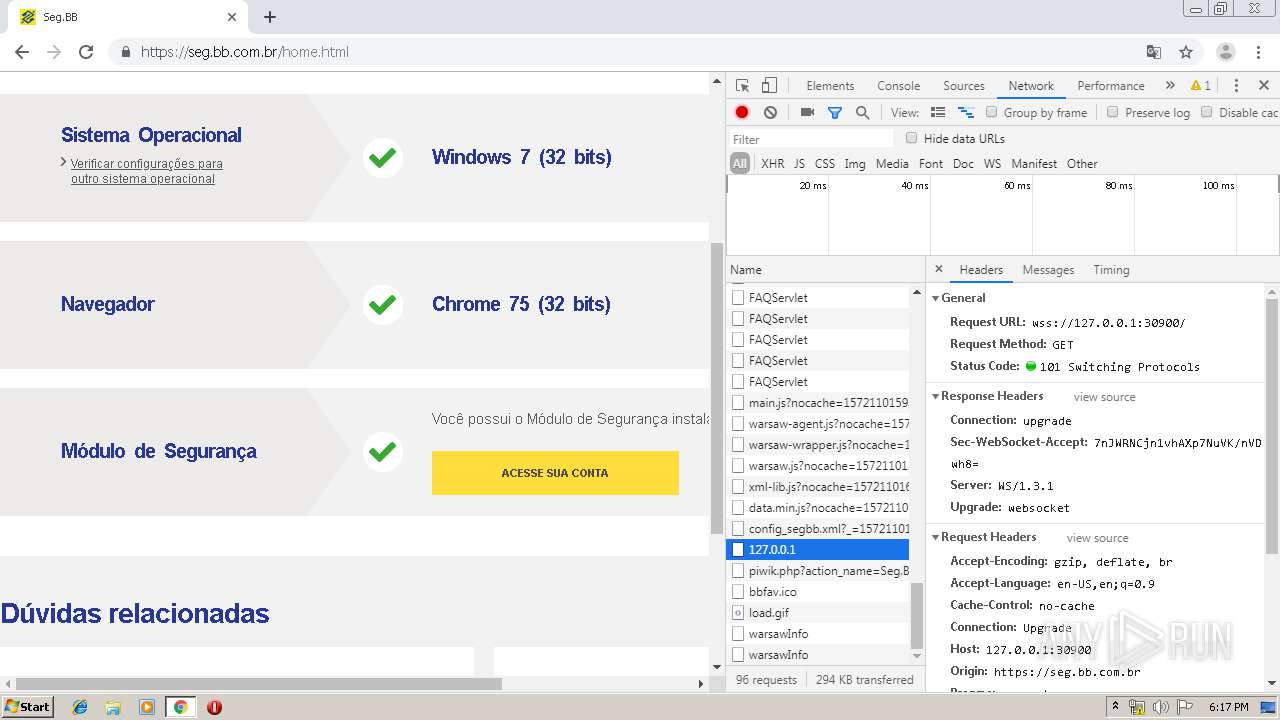Open the Start menu
This screenshot has width=1280, height=720.
28,707
